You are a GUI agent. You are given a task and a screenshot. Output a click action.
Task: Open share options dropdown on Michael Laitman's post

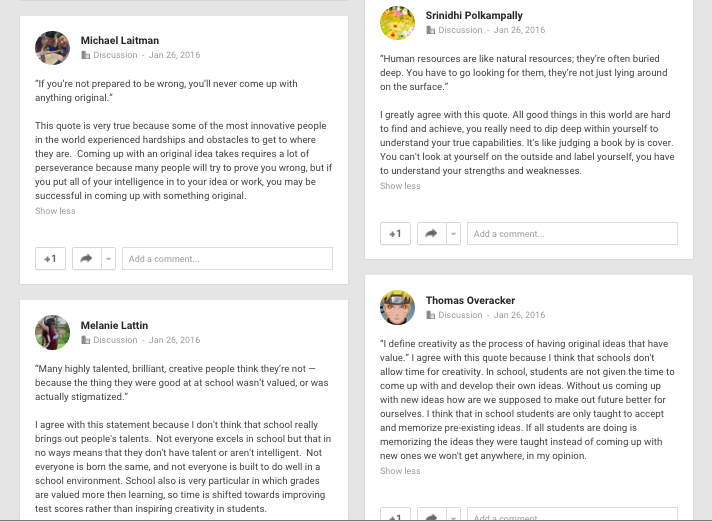[109, 259]
